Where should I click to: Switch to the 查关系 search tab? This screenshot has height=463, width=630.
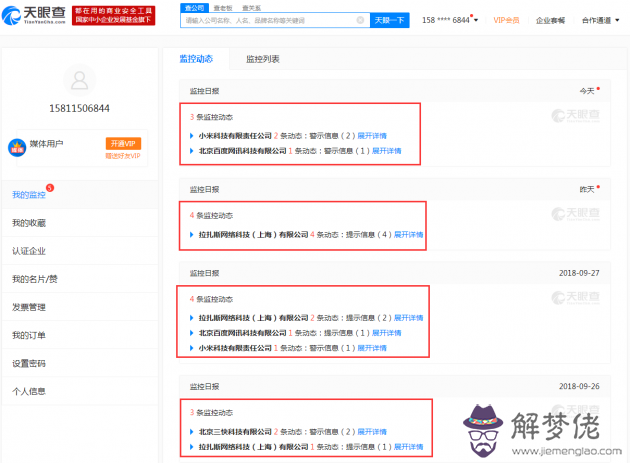[252, 8]
